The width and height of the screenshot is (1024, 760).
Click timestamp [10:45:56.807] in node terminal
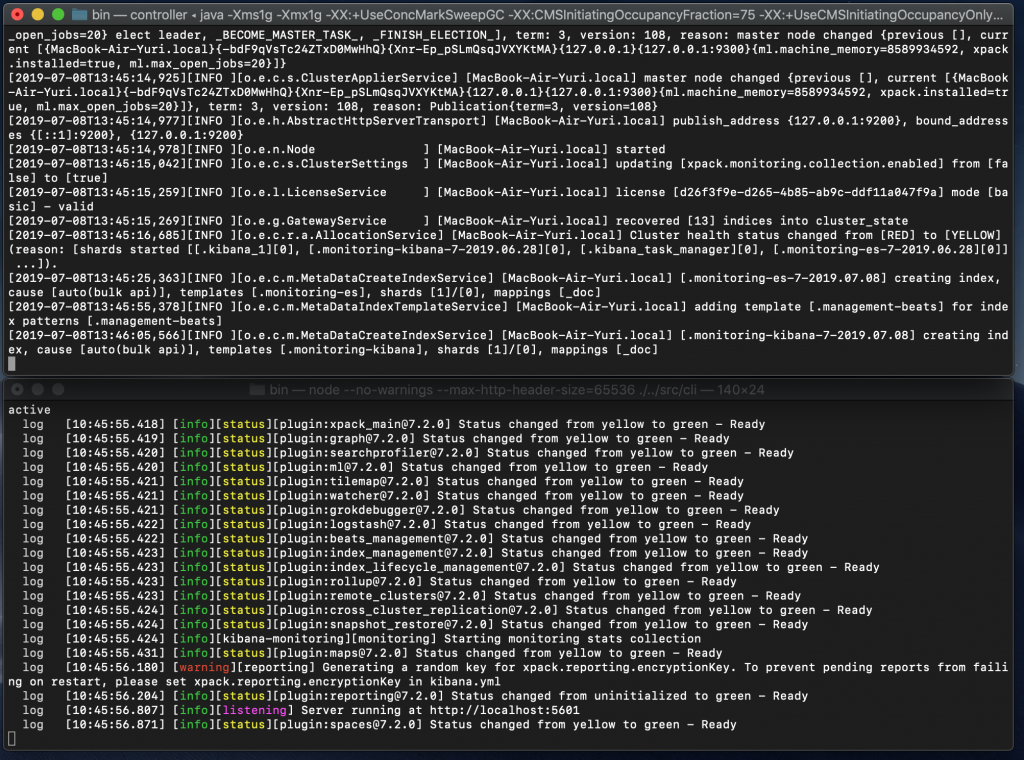click(x=116, y=710)
